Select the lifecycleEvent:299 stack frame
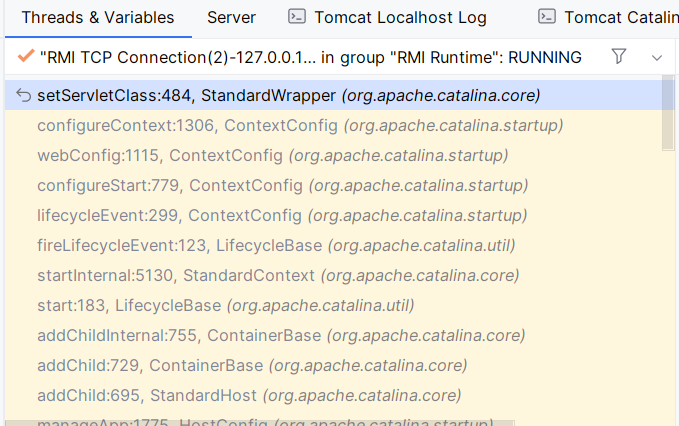This screenshot has width=679, height=426. (x=282, y=216)
